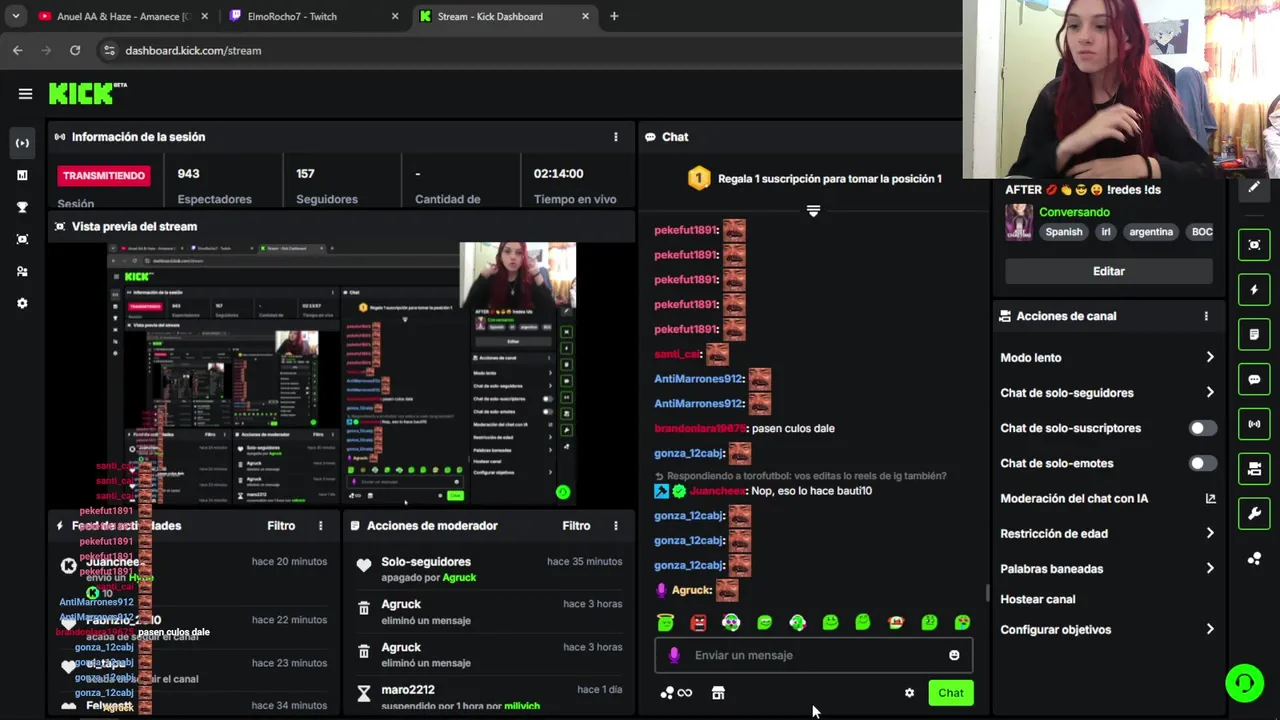The height and width of the screenshot is (720, 1280).
Task: Open the three-dot menu of Información de la sesión
Action: [616, 137]
